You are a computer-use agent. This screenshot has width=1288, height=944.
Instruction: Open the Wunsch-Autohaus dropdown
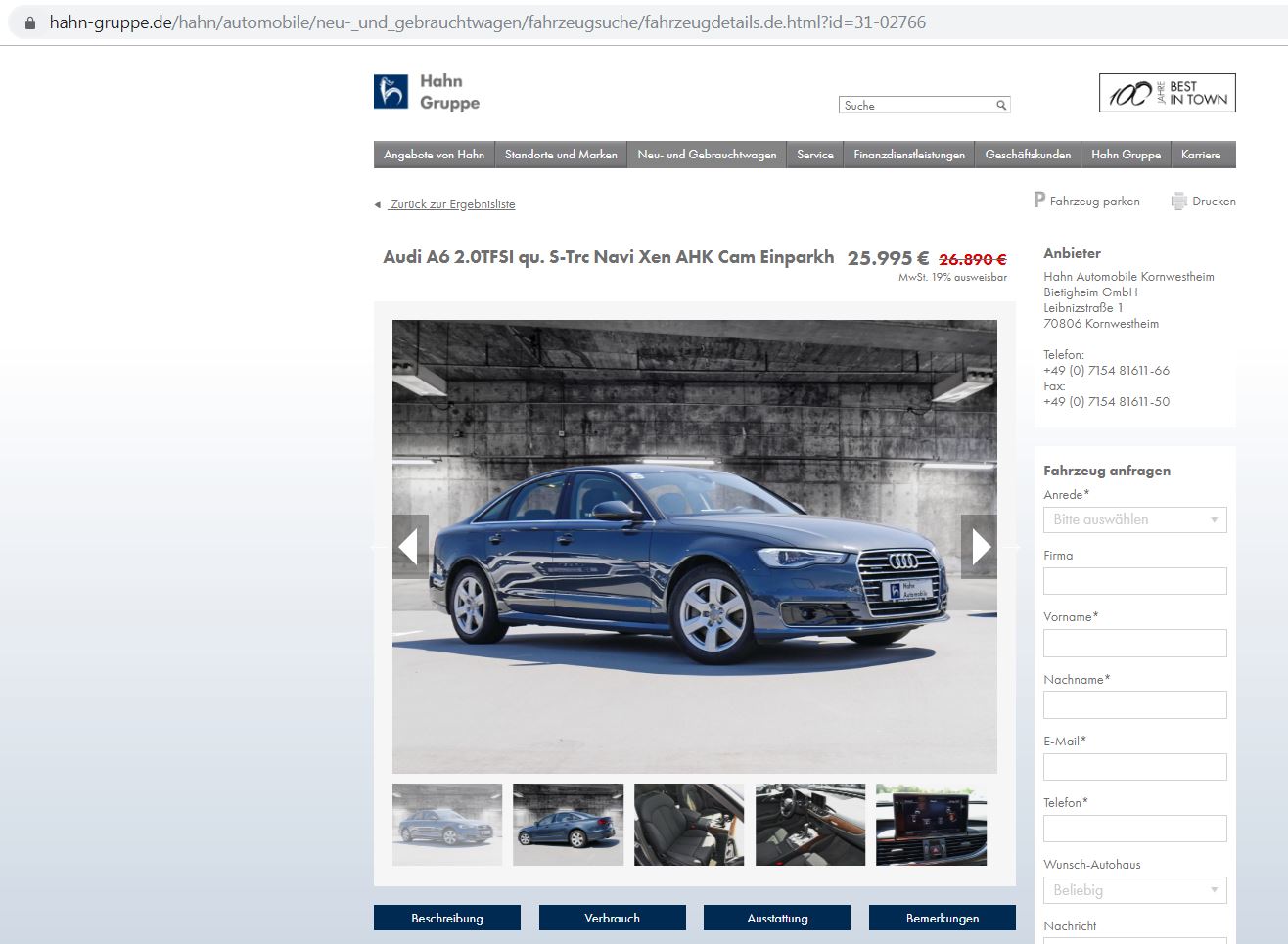pyautogui.click(x=1135, y=890)
